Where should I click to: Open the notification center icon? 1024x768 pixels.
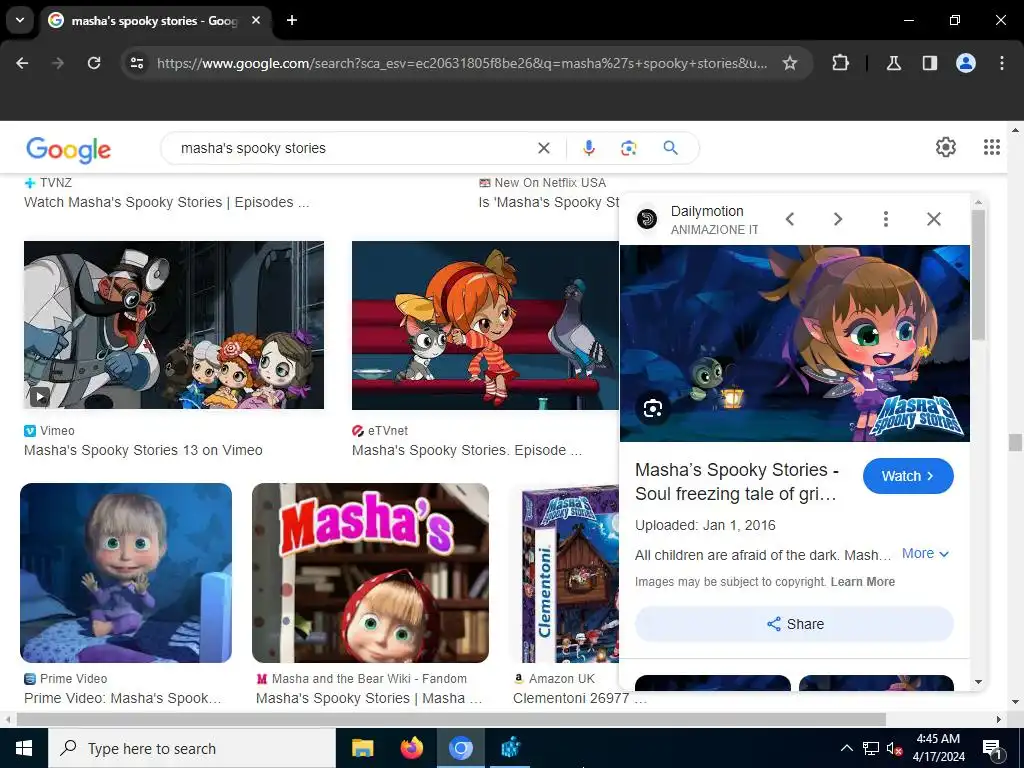991,749
